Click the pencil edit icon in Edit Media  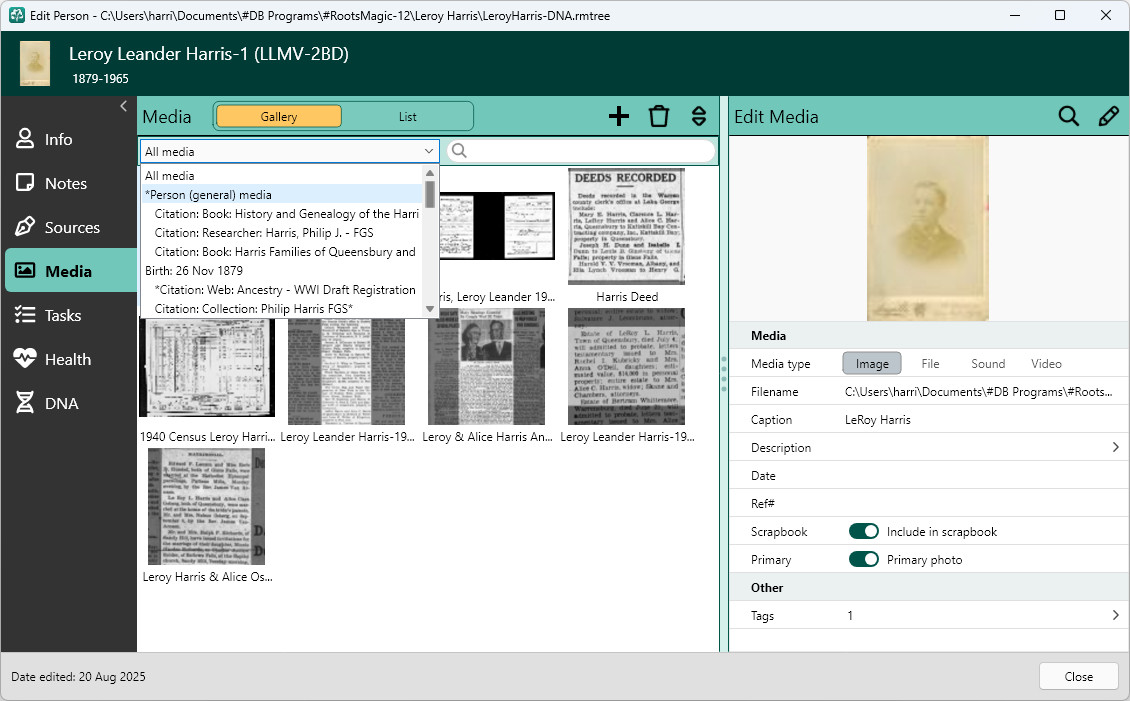(1108, 116)
